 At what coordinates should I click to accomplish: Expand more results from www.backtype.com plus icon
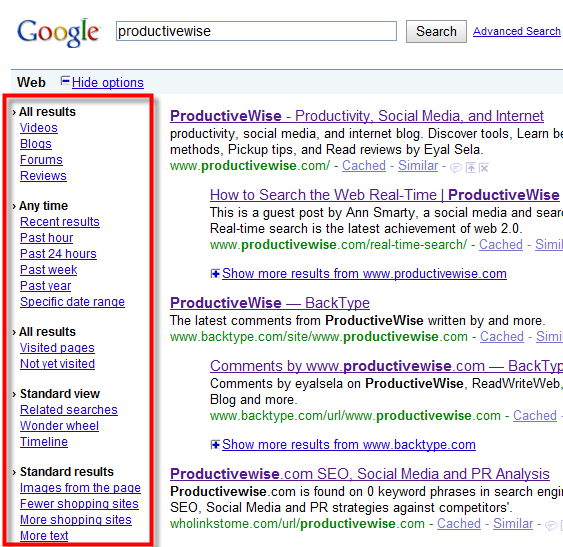tap(215, 445)
